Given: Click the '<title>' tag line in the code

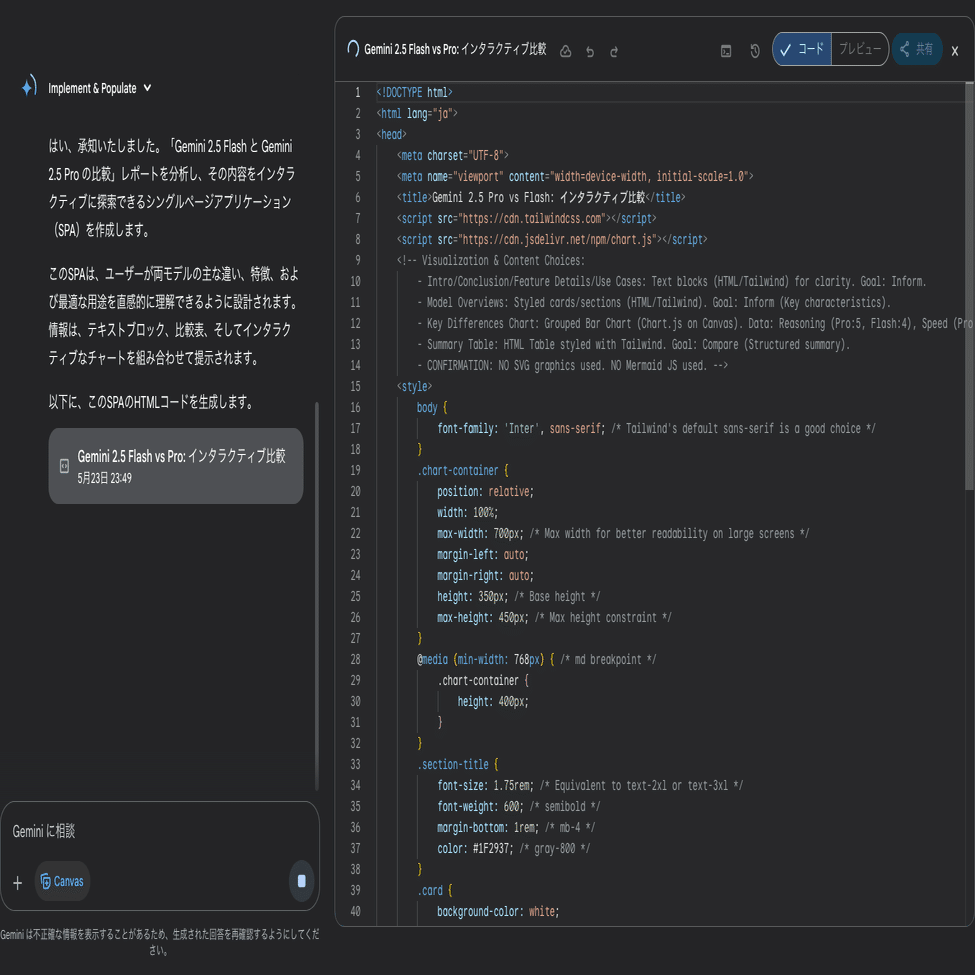Looking at the screenshot, I should (541, 198).
